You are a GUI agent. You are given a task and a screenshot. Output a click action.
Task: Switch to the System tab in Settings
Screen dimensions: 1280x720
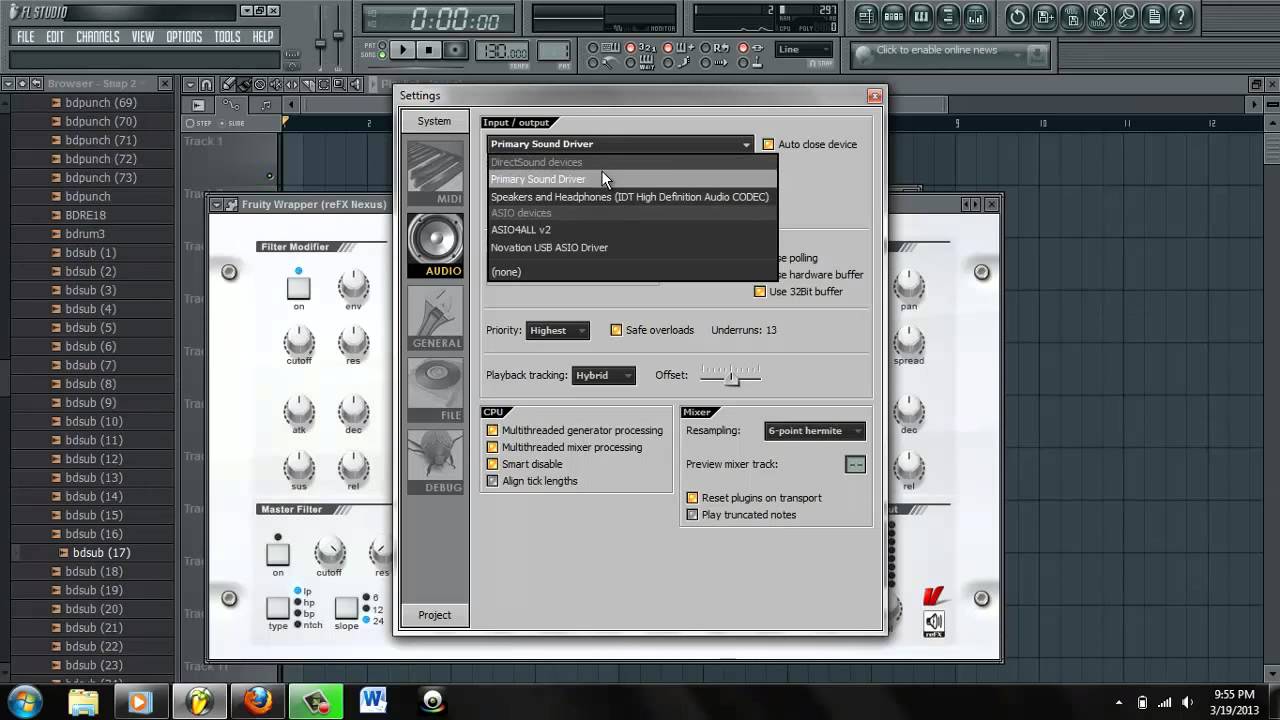tap(434, 121)
